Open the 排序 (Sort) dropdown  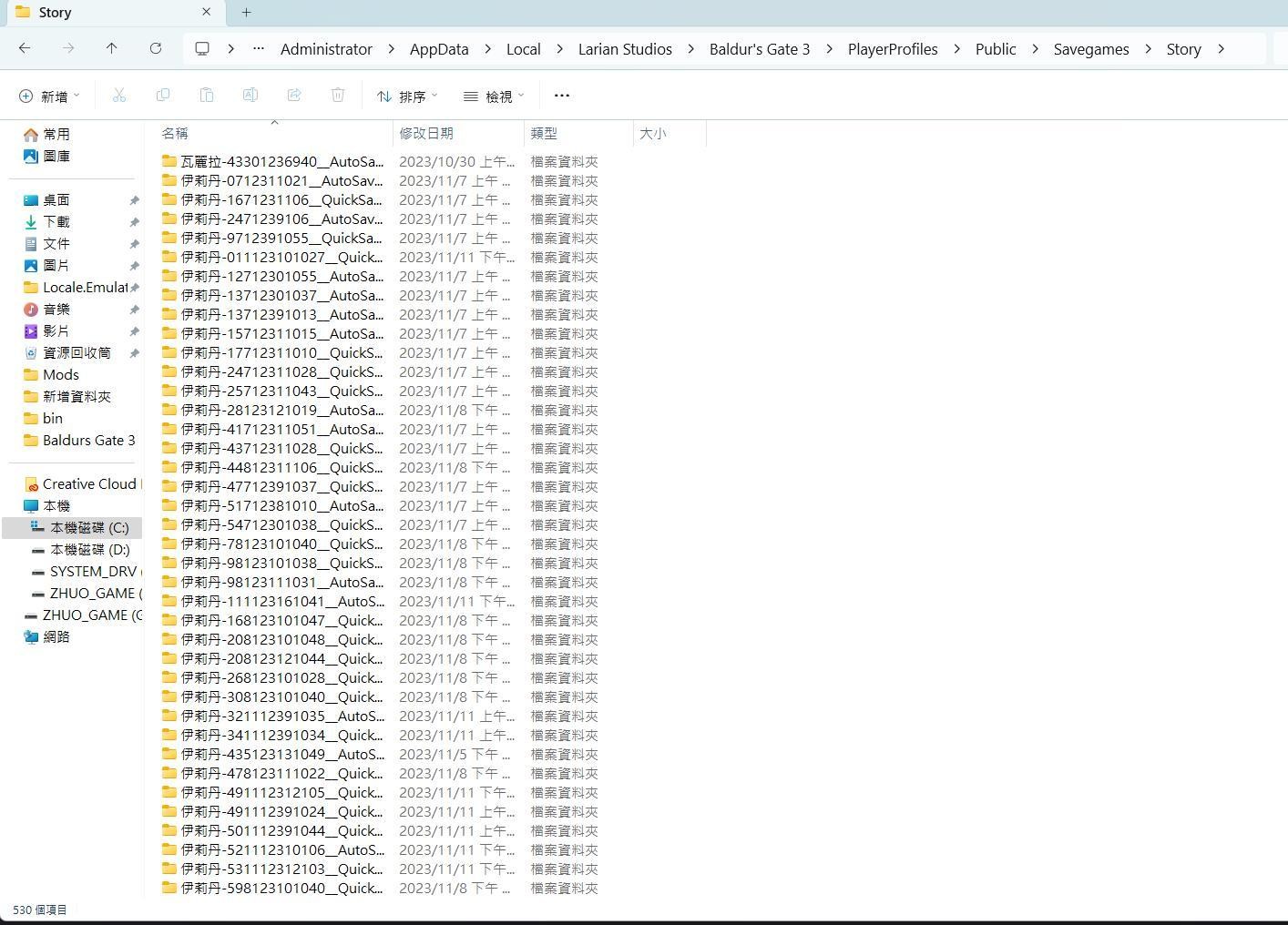point(407,96)
